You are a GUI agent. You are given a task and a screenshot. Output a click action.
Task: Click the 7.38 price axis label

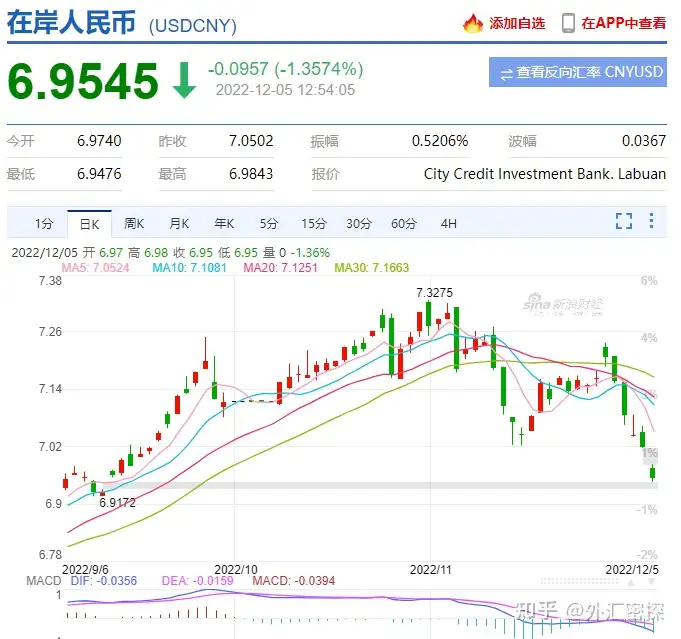pos(50,281)
